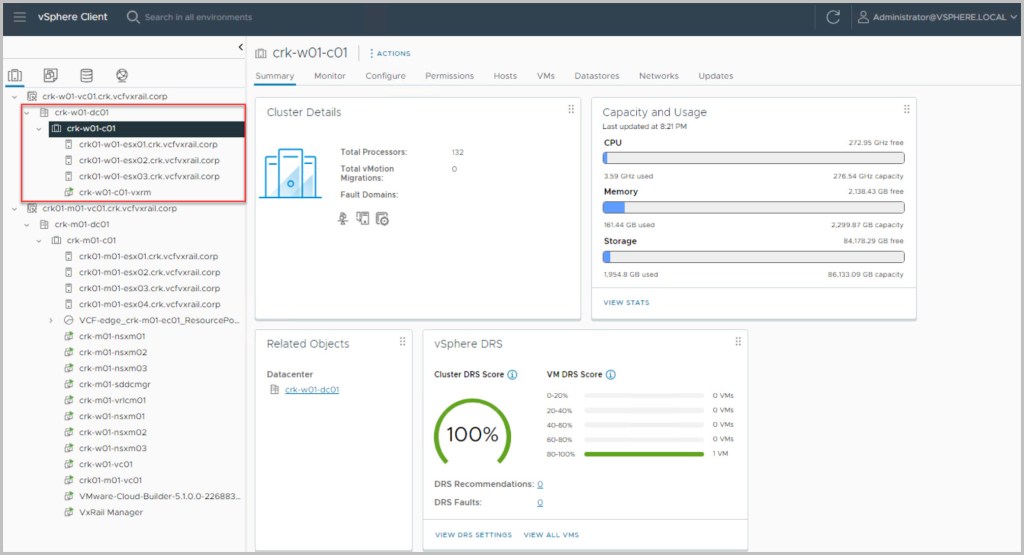Click the refresh icon in top bar

point(833,17)
